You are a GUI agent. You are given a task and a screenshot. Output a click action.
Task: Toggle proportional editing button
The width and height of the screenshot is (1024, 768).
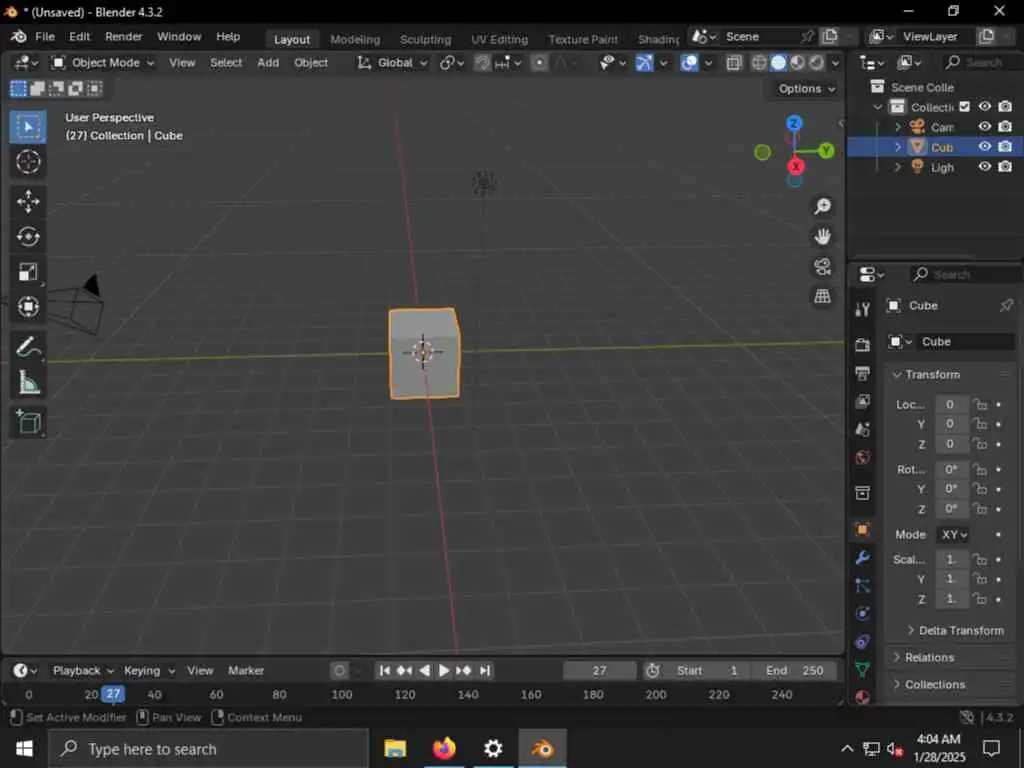pos(539,63)
